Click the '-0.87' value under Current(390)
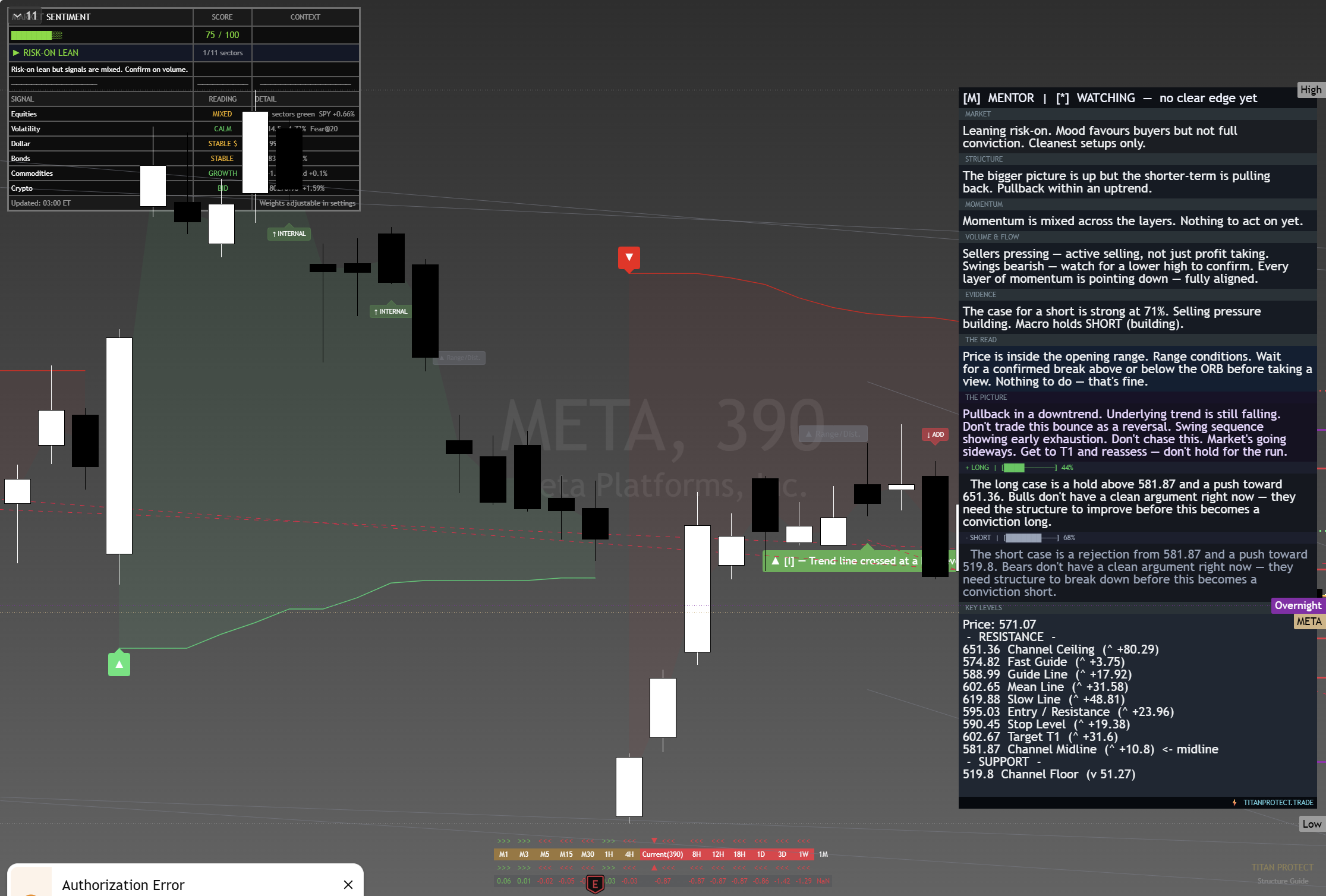 pyautogui.click(x=663, y=881)
